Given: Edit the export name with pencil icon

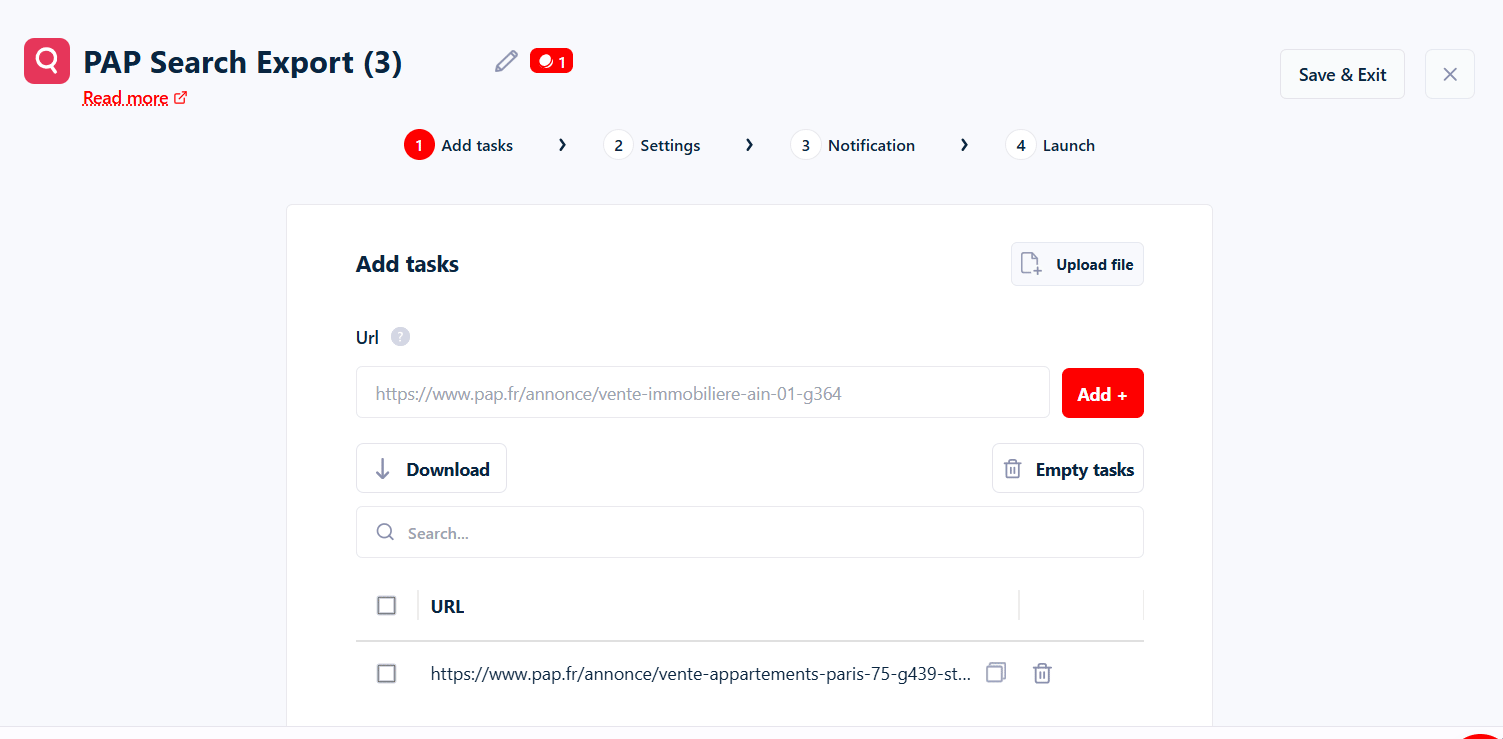Looking at the screenshot, I should 507,61.
